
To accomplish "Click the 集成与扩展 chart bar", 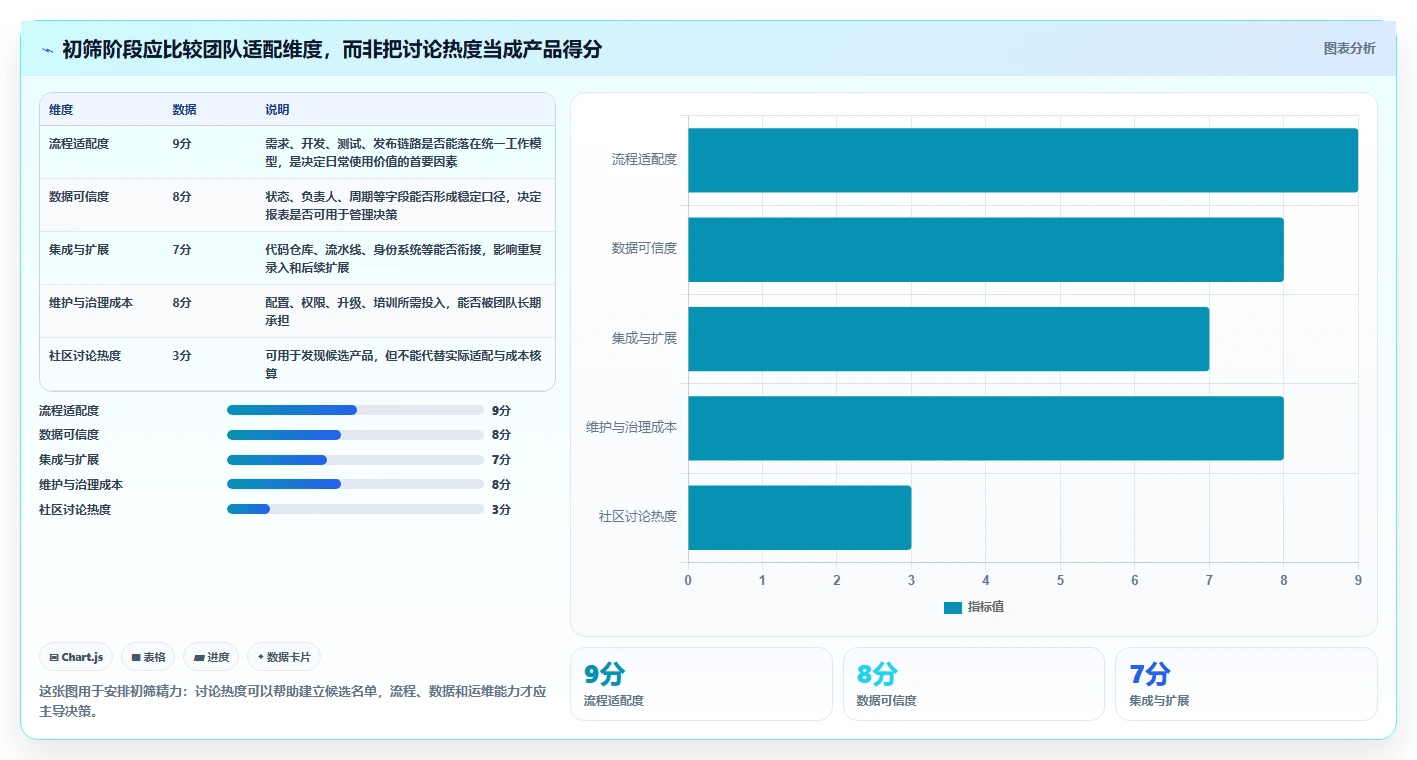I will pos(948,339).
